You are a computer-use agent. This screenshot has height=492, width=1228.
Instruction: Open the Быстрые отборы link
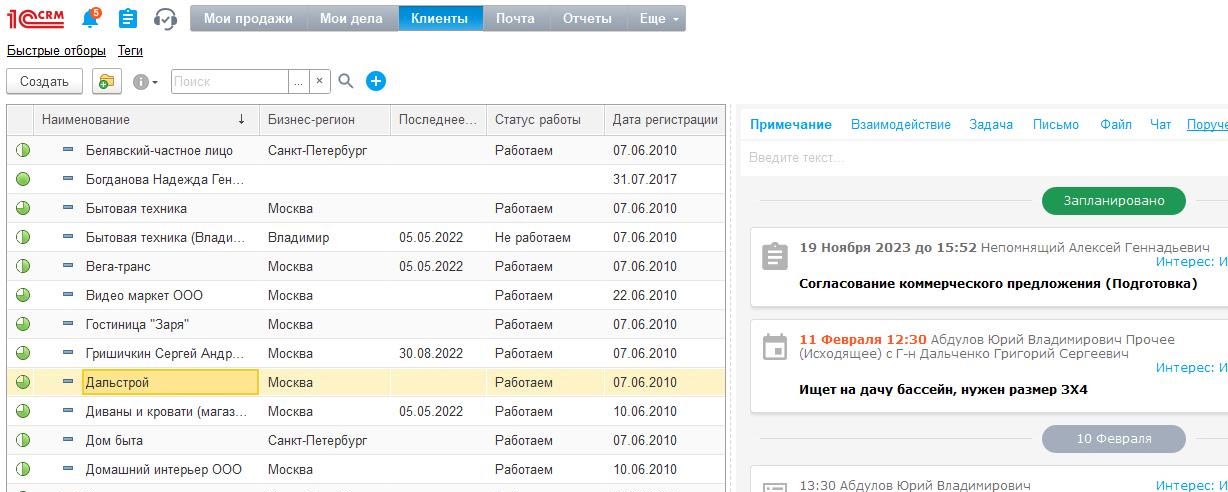pyautogui.click(x=56, y=50)
